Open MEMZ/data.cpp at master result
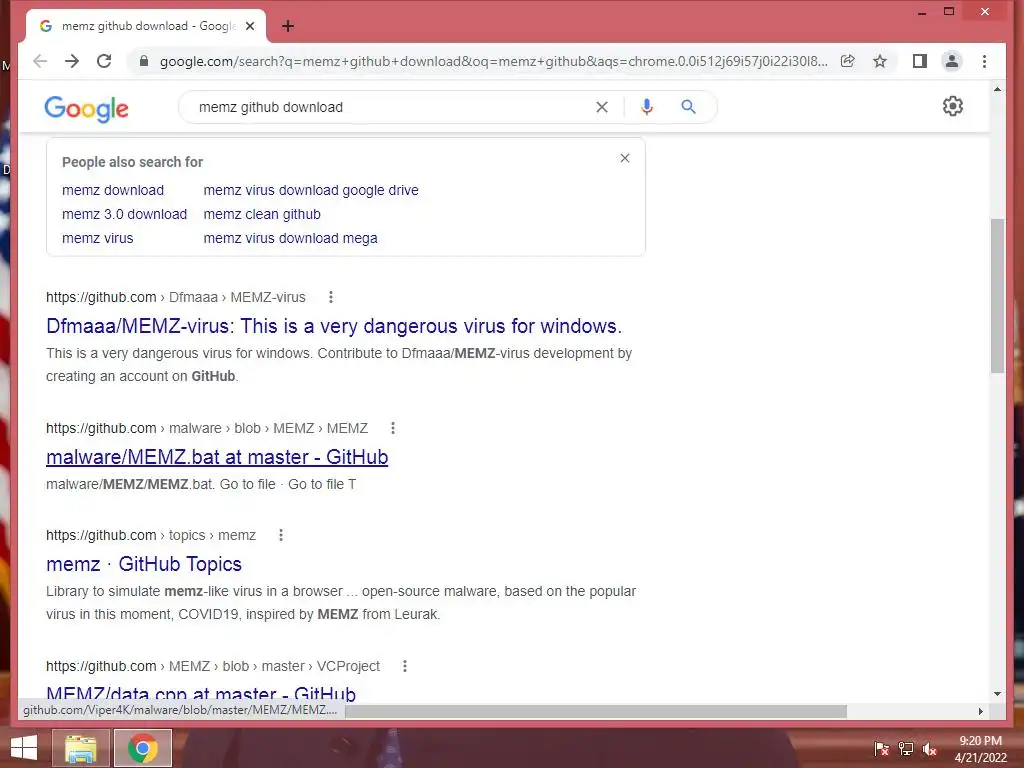 coord(201,694)
